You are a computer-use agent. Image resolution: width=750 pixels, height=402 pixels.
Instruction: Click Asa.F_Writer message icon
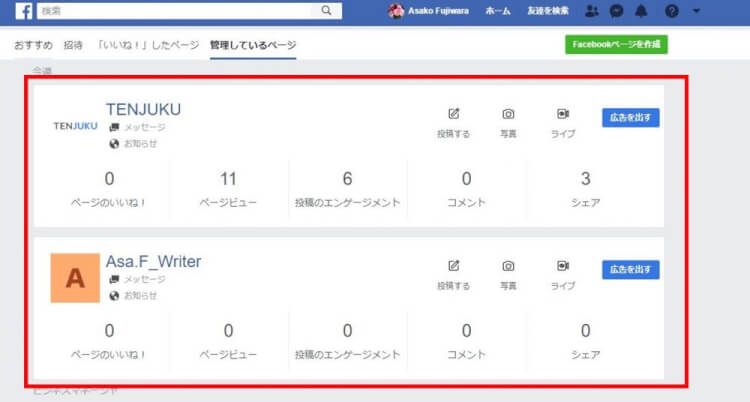[x=114, y=279]
